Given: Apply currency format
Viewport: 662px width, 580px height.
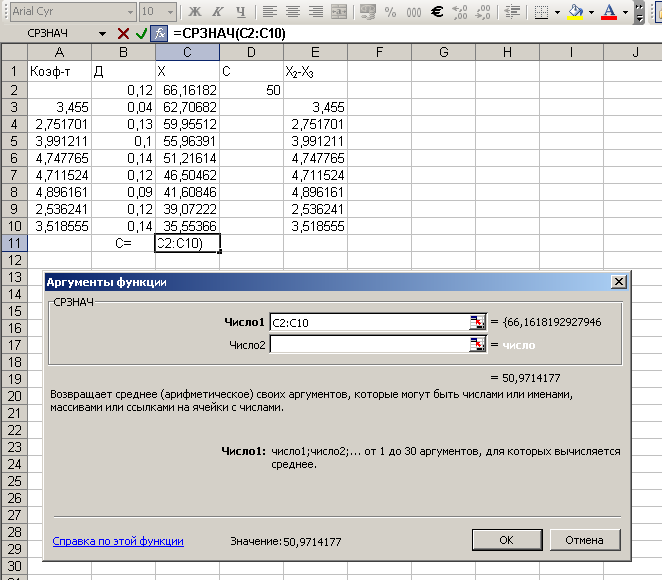Looking at the screenshot, I should pos(368,11).
